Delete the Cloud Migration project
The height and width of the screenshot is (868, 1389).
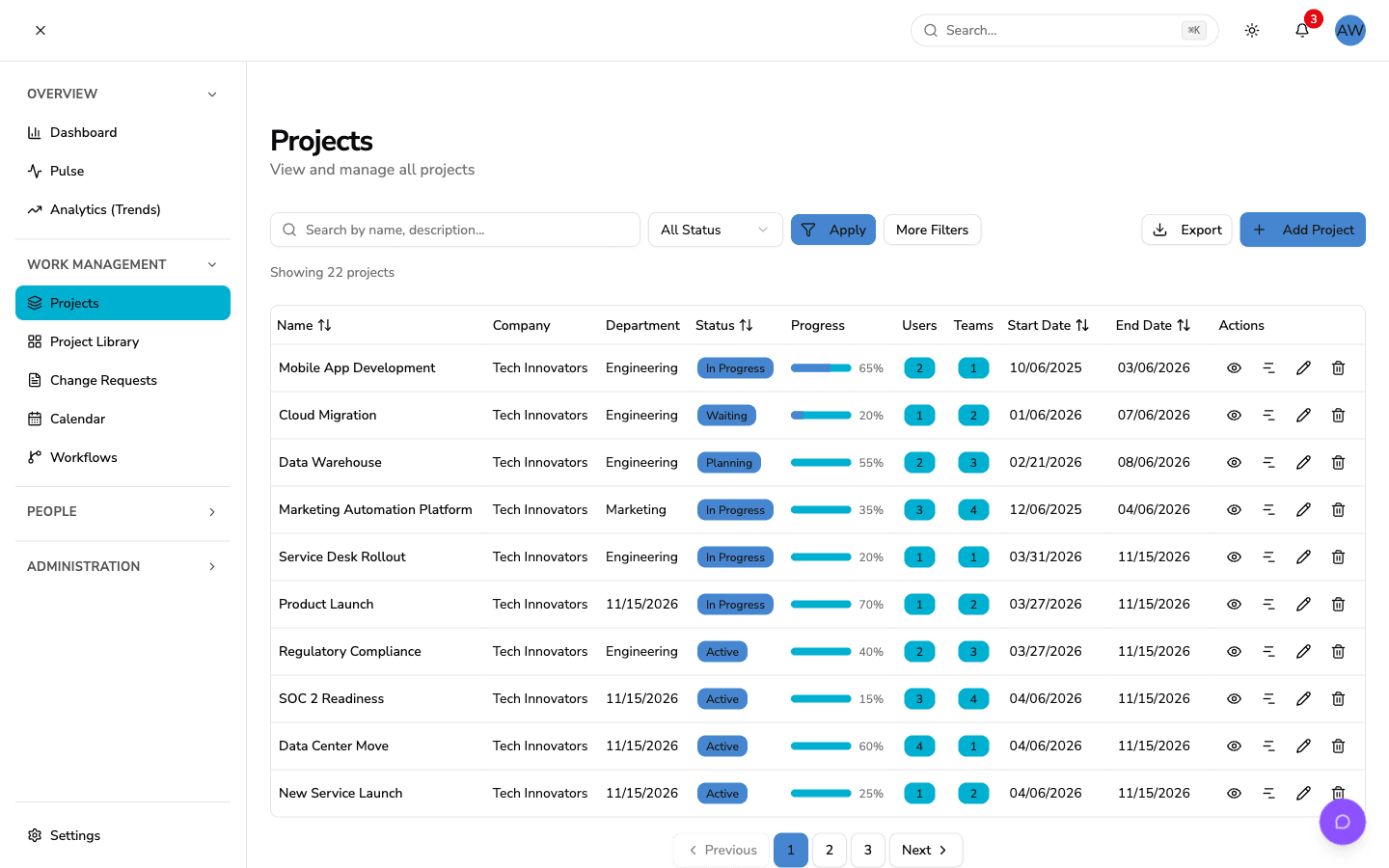coord(1338,415)
